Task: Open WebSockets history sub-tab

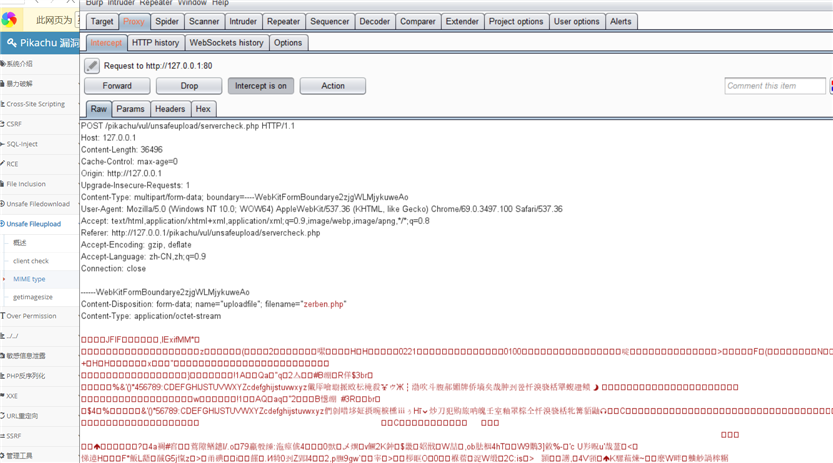Action: 226,42
